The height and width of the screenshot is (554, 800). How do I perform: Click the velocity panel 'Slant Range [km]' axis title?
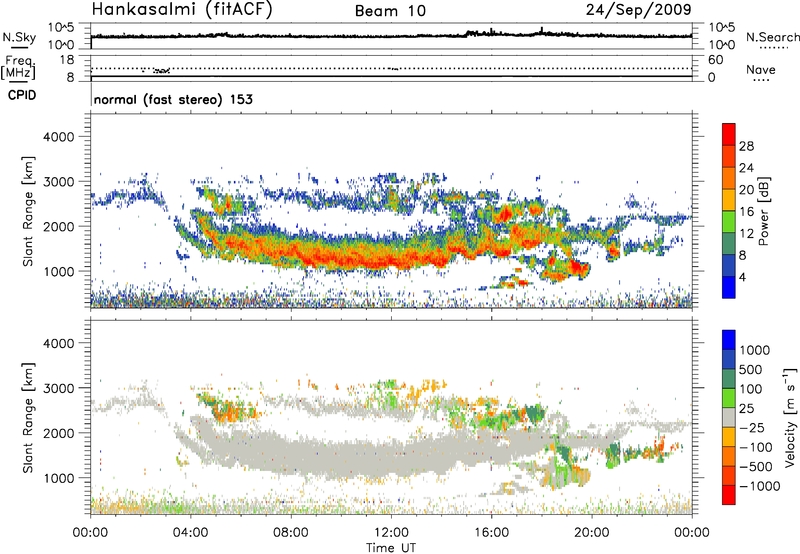click(28, 417)
